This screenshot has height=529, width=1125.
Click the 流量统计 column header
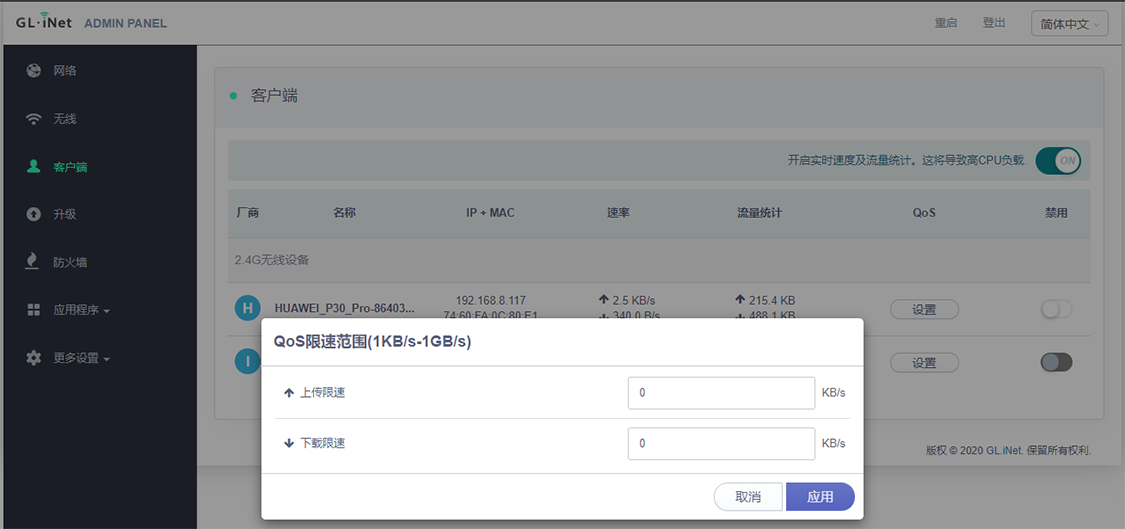pyautogui.click(x=759, y=213)
